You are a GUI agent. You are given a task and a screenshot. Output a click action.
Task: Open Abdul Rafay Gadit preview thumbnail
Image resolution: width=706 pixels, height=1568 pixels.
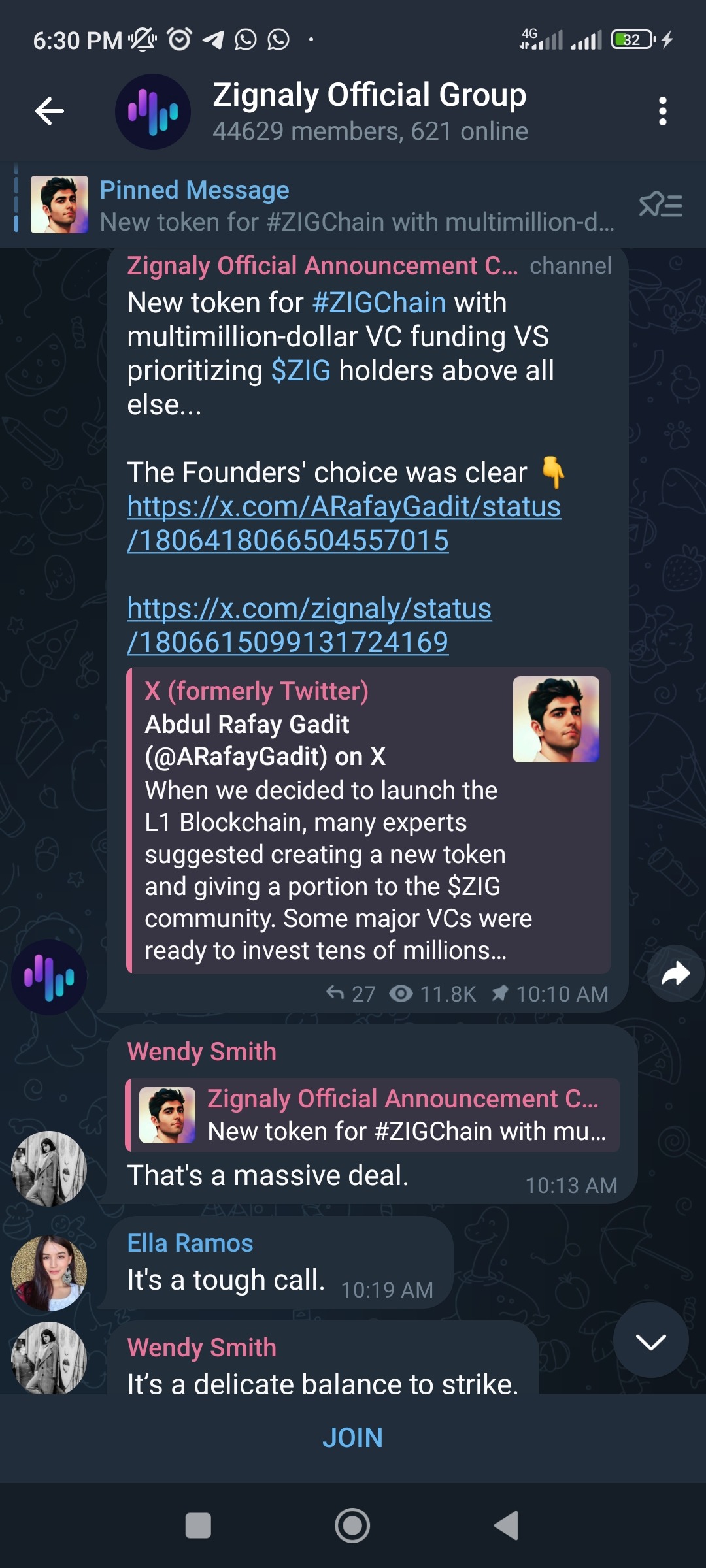coord(556,719)
